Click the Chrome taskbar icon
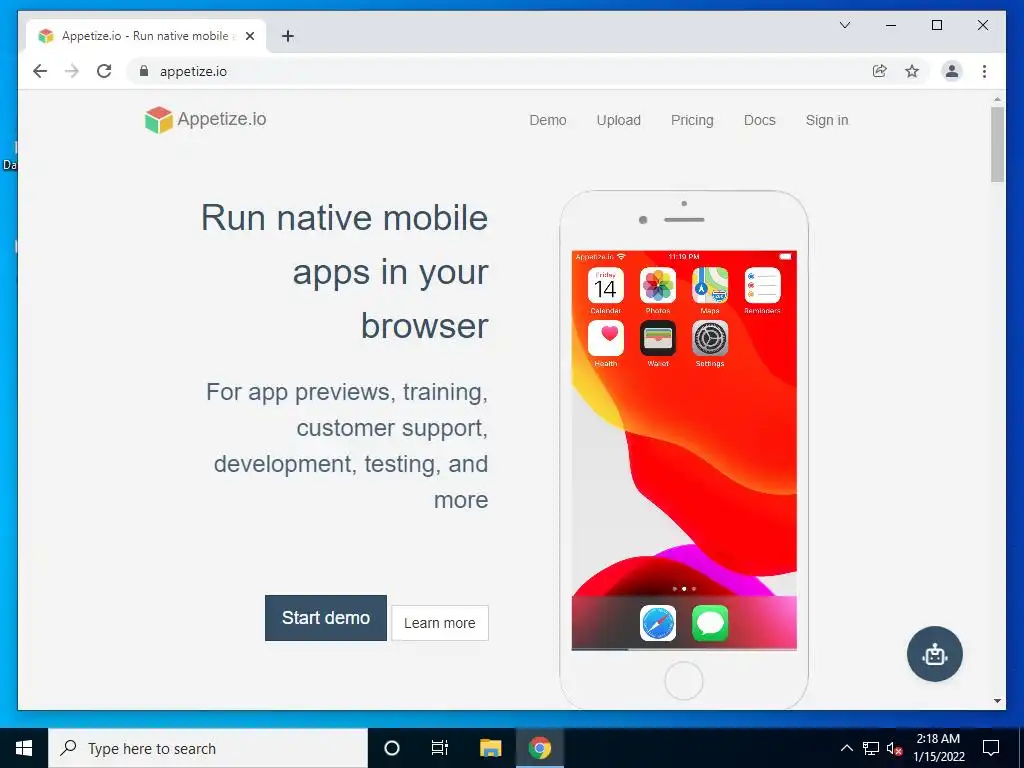 (x=539, y=748)
